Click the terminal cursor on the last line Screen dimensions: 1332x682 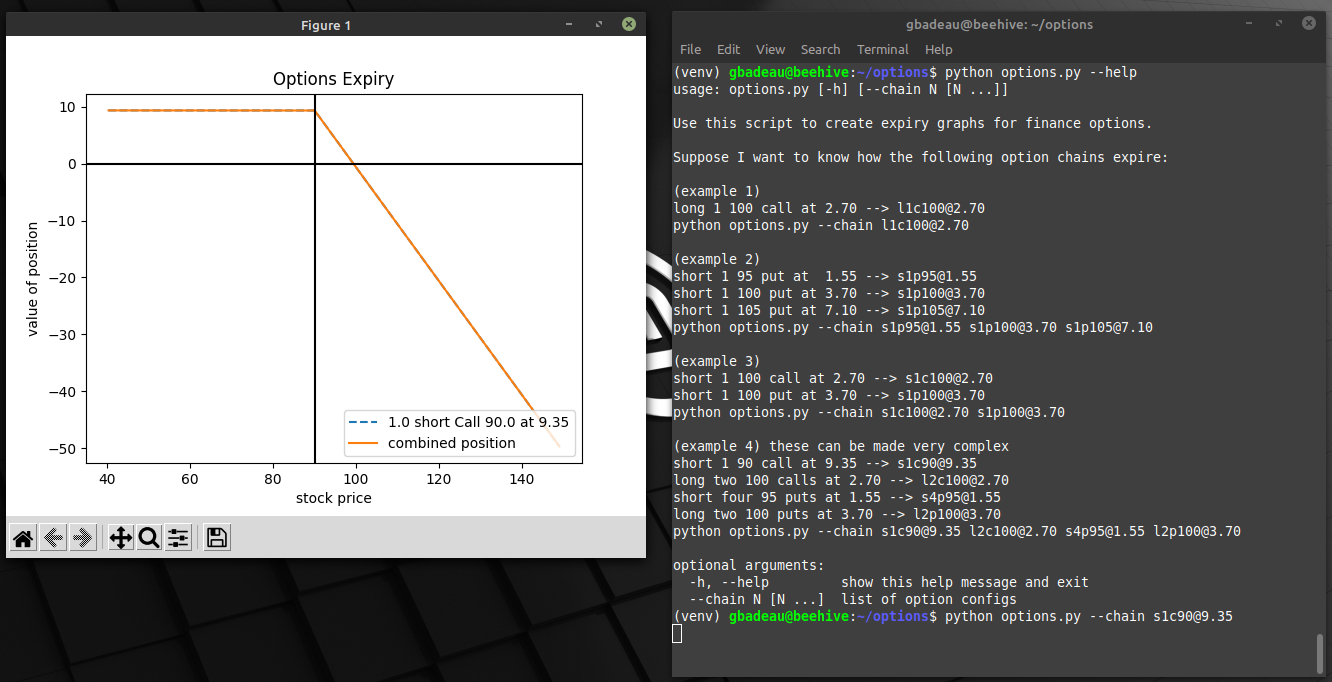coord(677,633)
